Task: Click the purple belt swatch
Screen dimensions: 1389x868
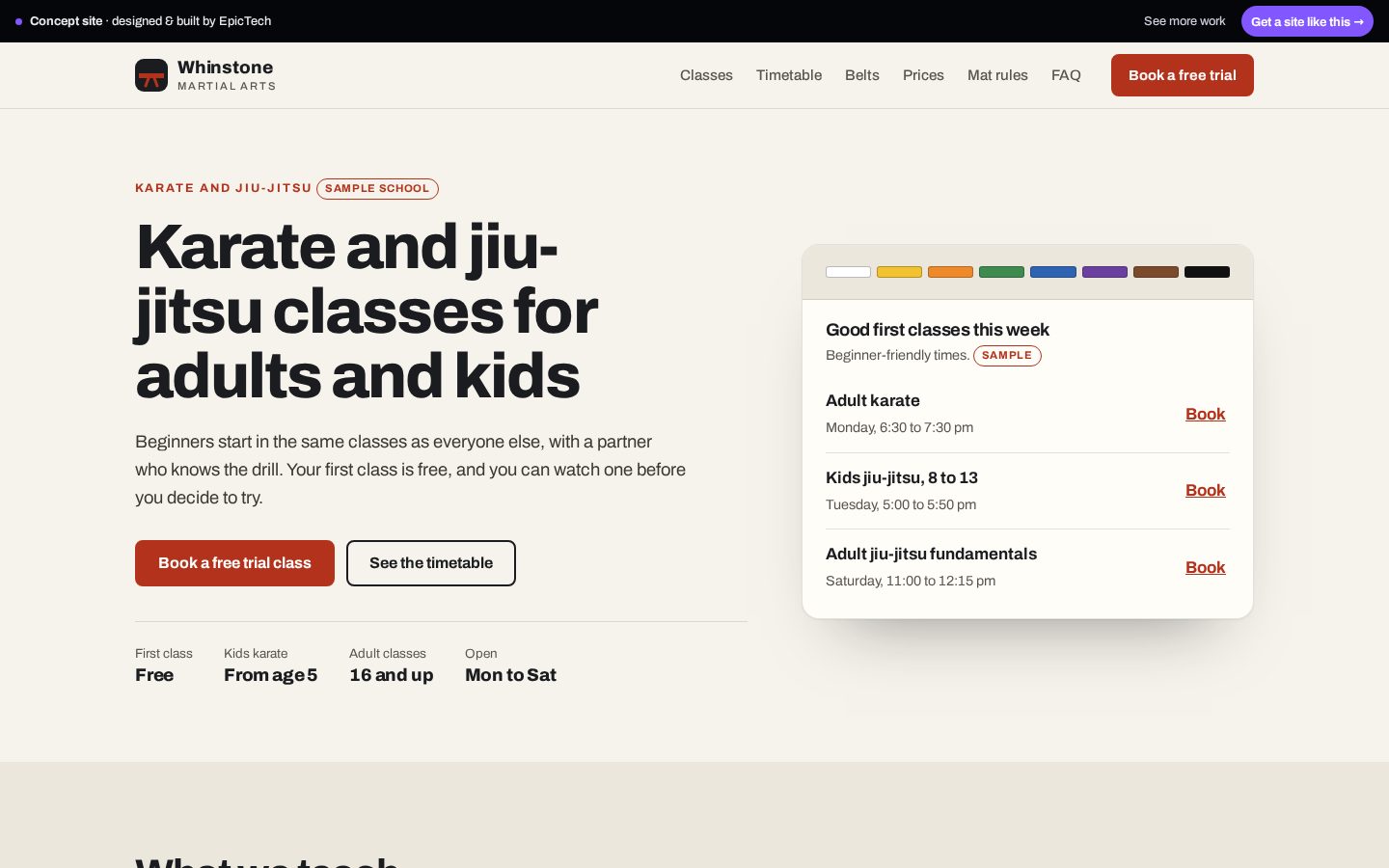Action: pyautogui.click(x=1104, y=272)
